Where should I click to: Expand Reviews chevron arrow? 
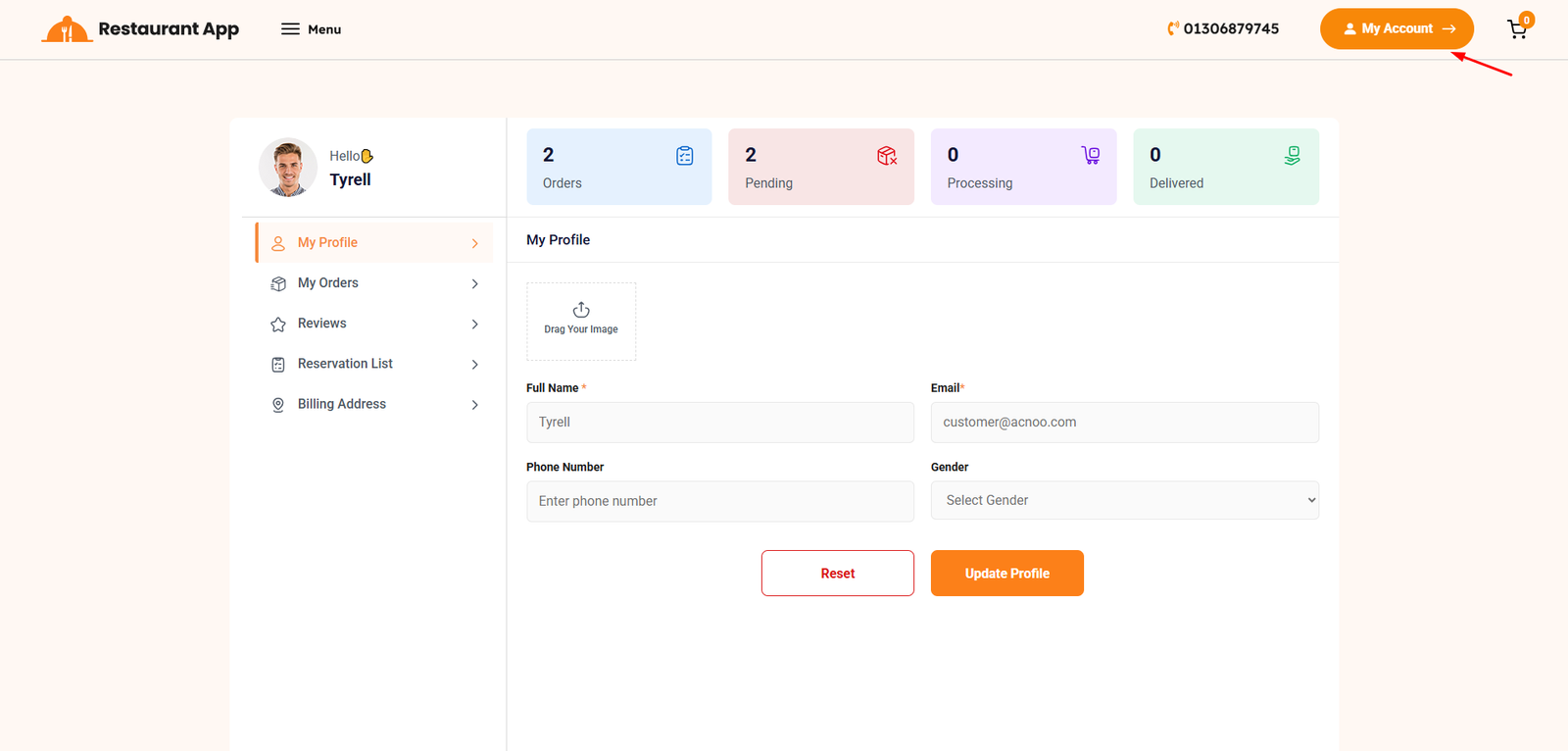click(x=474, y=324)
